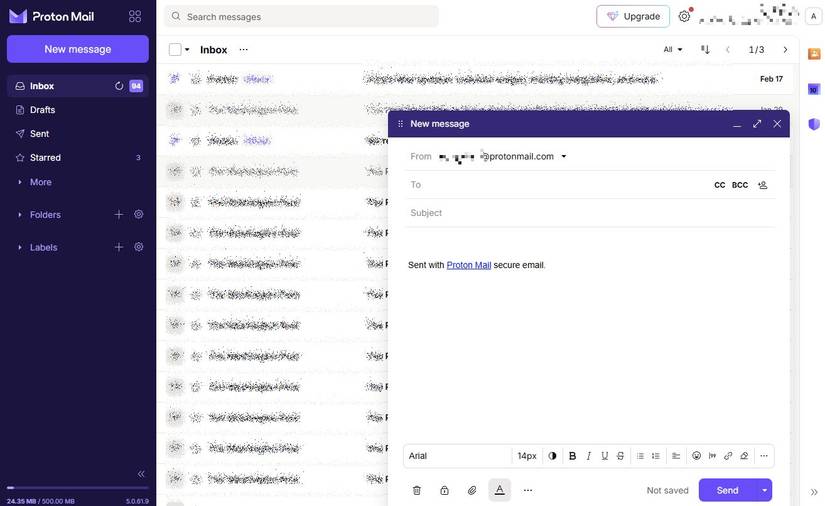Insert a link via toolbar icon
Image resolution: width=825 pixels, height=506 pixels.
point(728,456)
